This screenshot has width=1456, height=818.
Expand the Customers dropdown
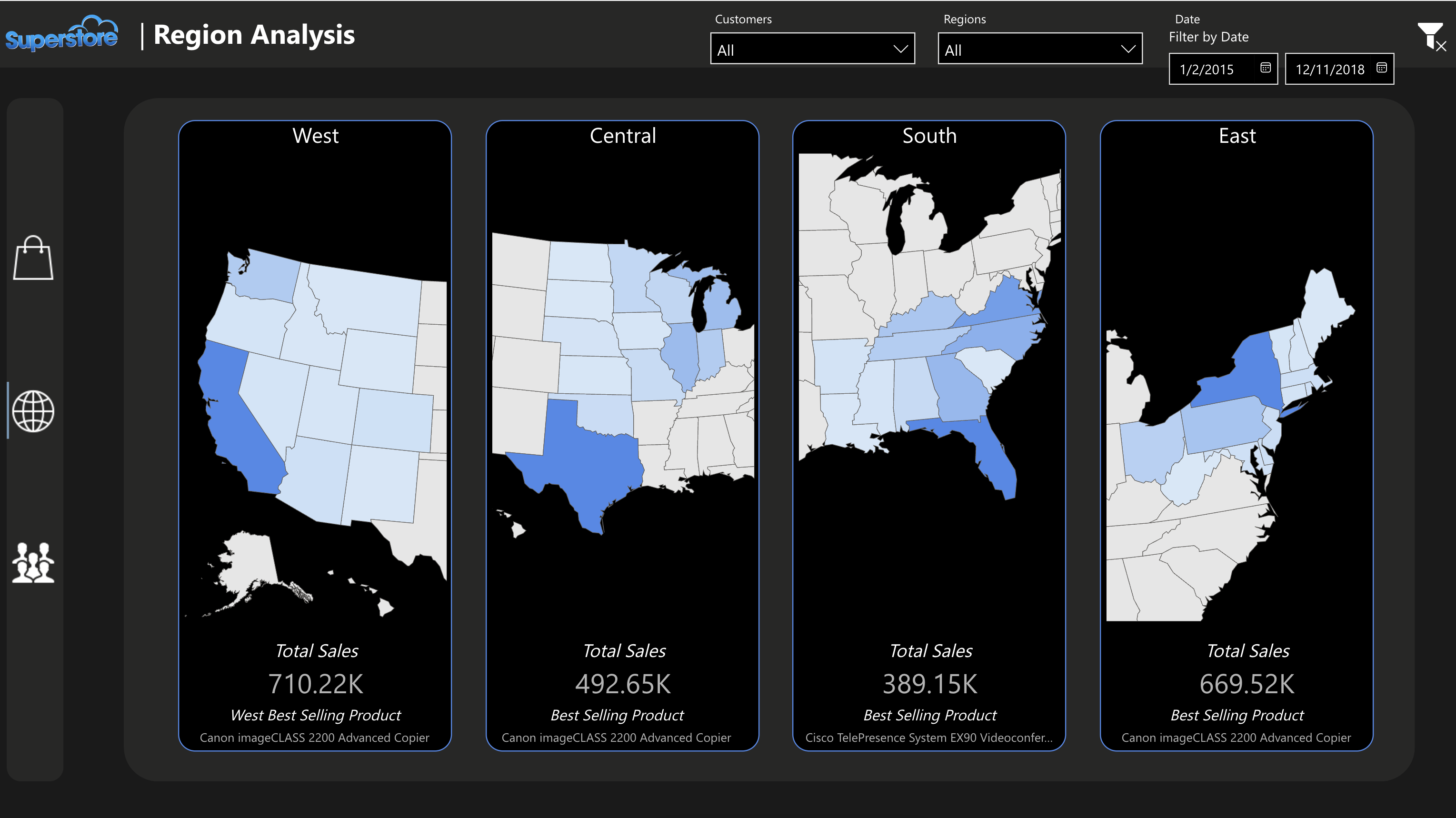[x=812, y=49]
